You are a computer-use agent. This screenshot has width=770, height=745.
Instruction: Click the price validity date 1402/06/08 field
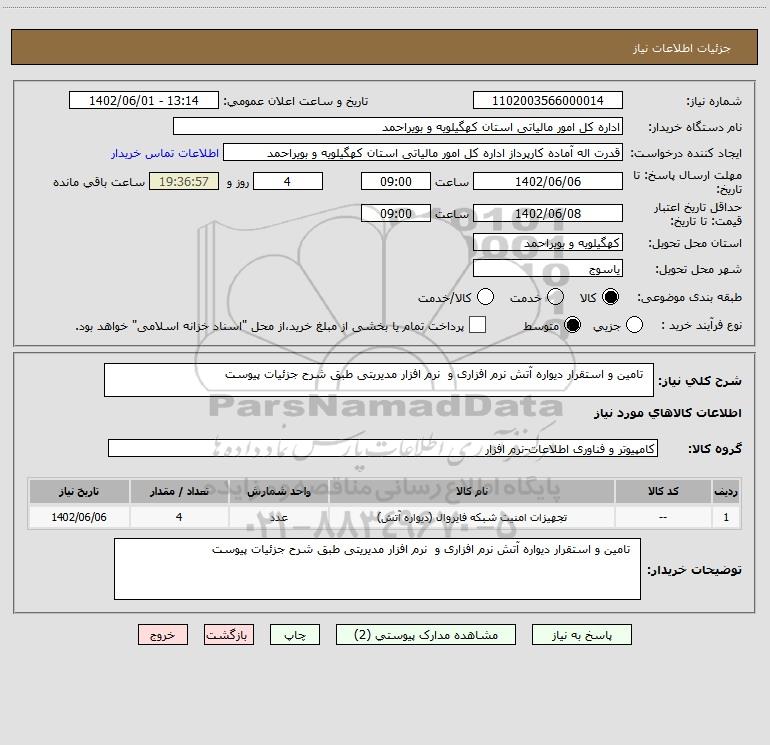coord(548,213)
